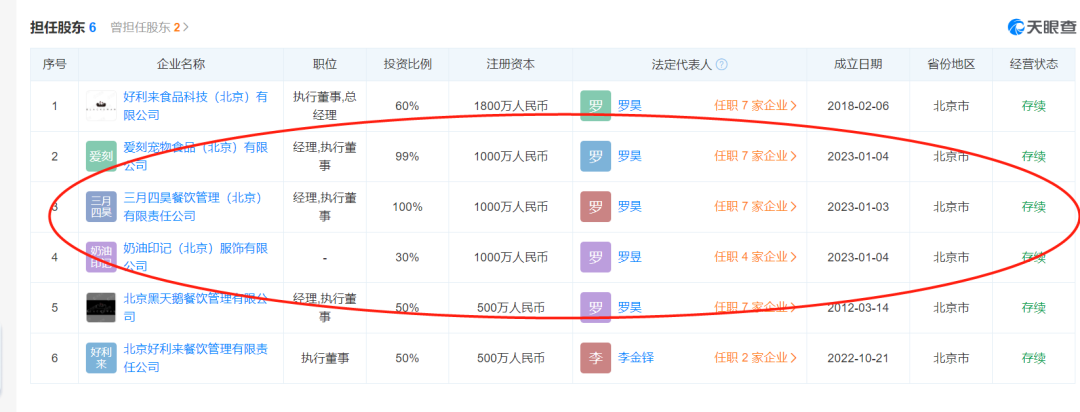1080x412 pixels.
Task: Click the 1800万人民币 registered capital cell
Action: click(x=510, y=106)
